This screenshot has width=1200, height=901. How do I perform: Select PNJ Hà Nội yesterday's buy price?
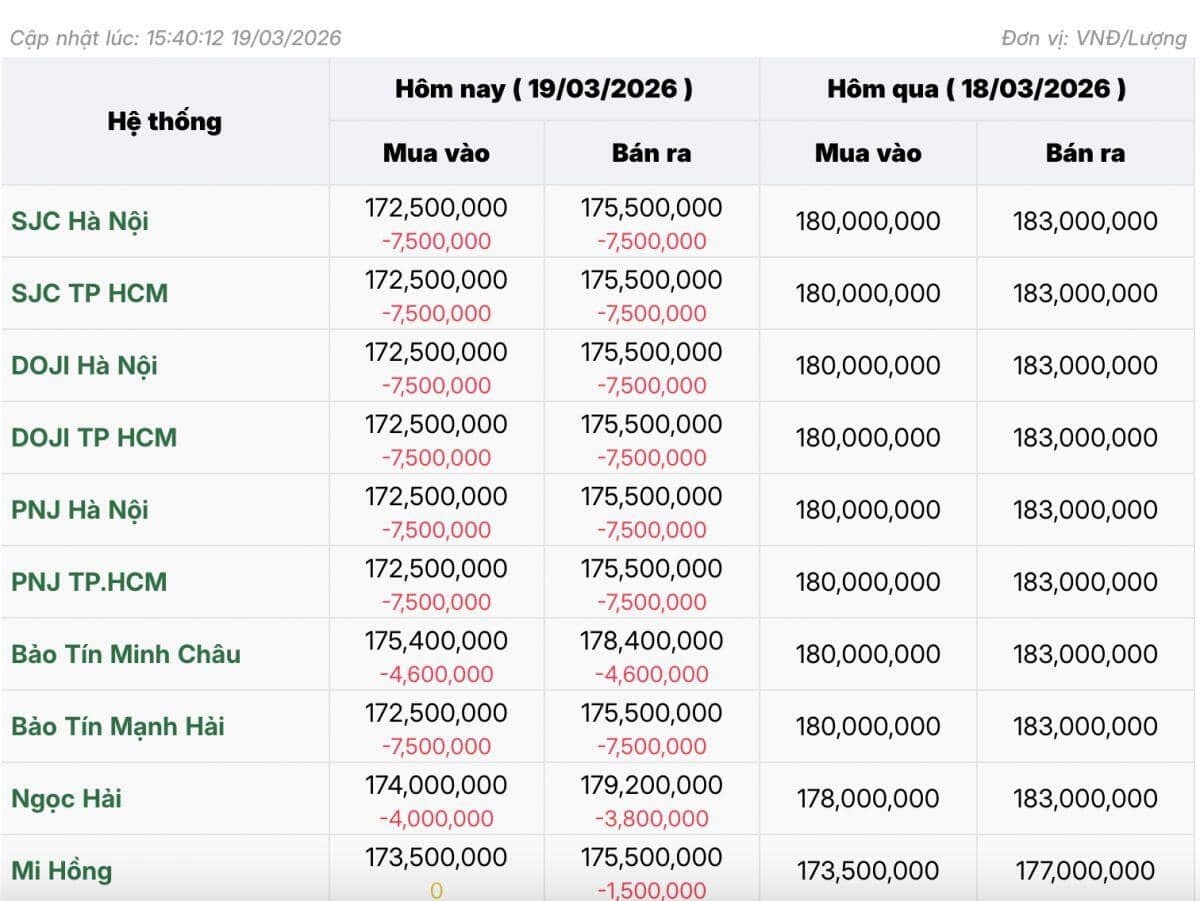[x=868, y=509]
